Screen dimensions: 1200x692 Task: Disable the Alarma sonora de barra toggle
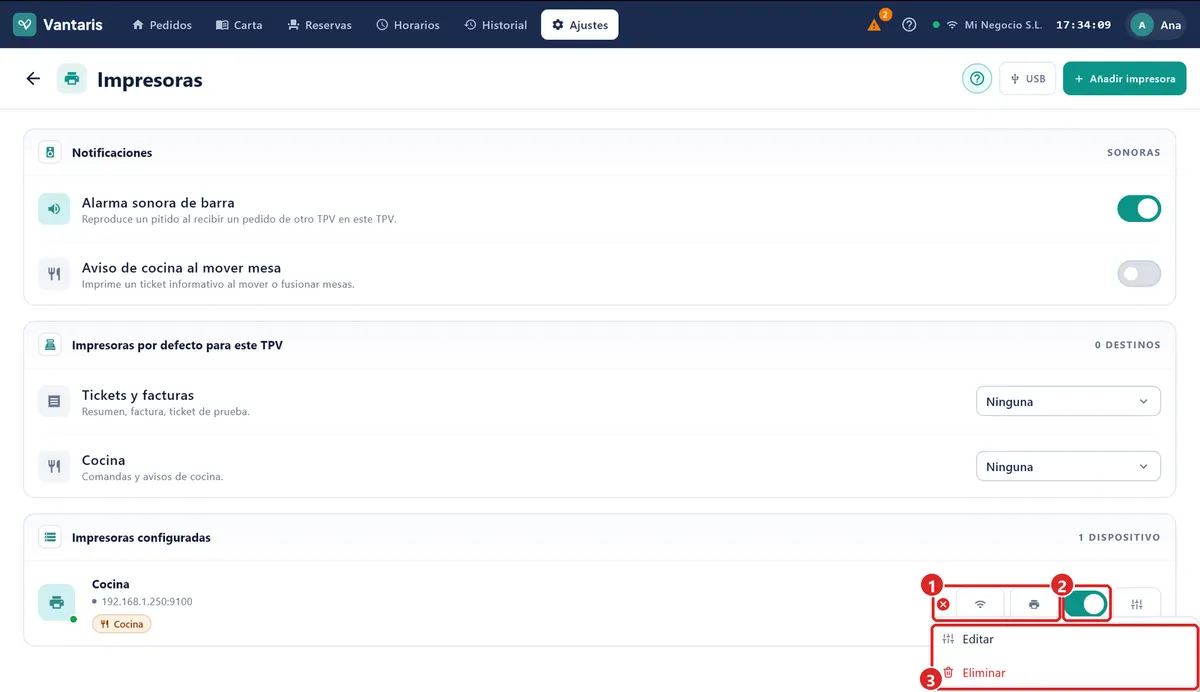[x=1139, y=209]
